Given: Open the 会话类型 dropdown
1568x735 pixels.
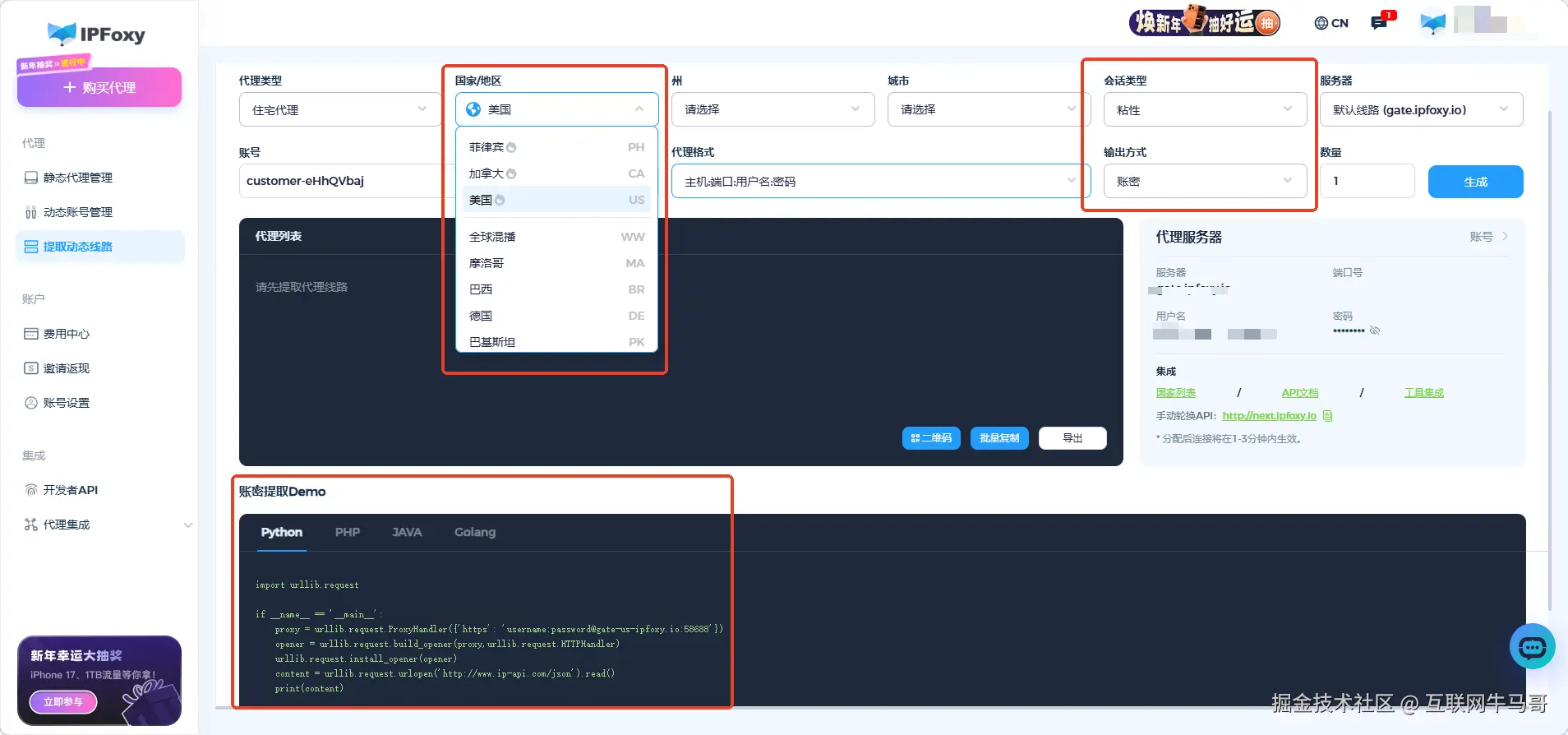Looking at the screenshot, I should tap(1205, 109).
